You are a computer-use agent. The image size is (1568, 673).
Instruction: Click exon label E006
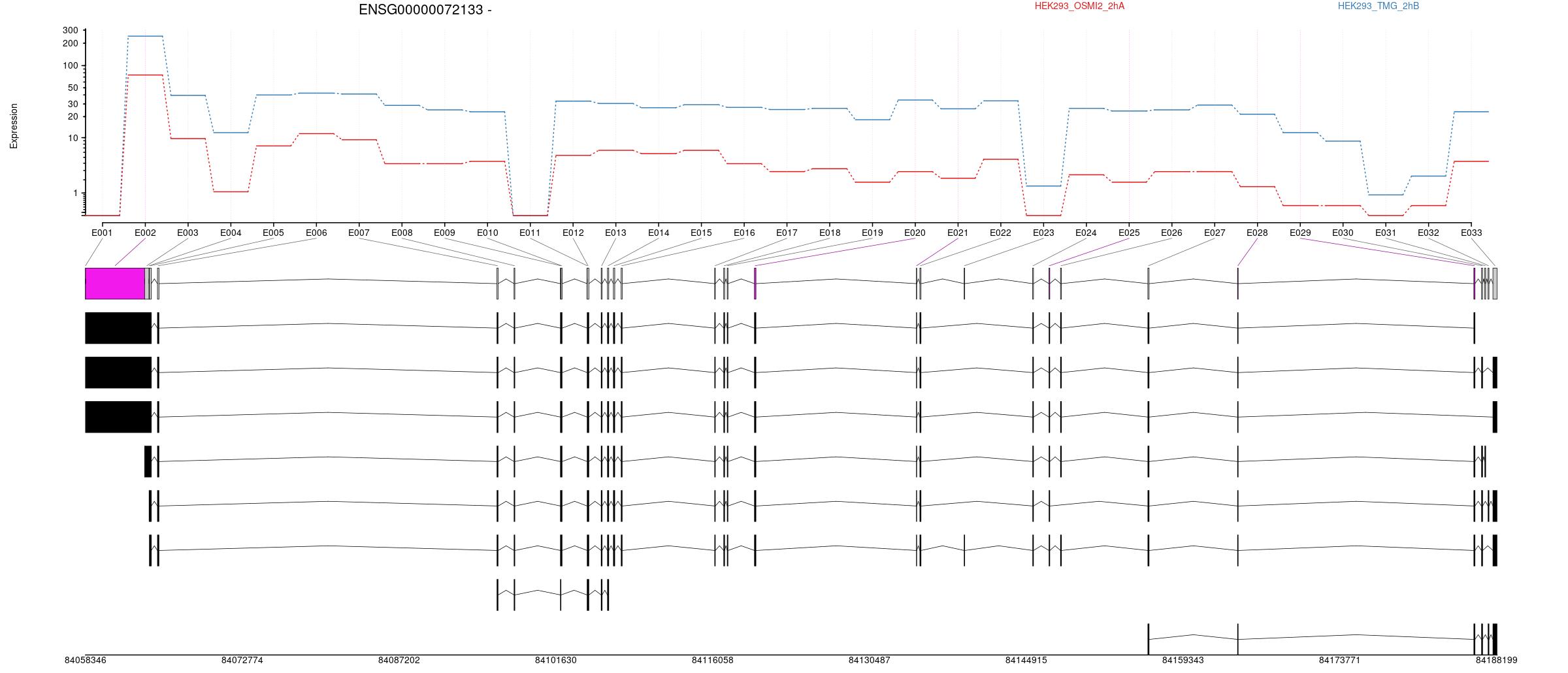coord(316,233)
